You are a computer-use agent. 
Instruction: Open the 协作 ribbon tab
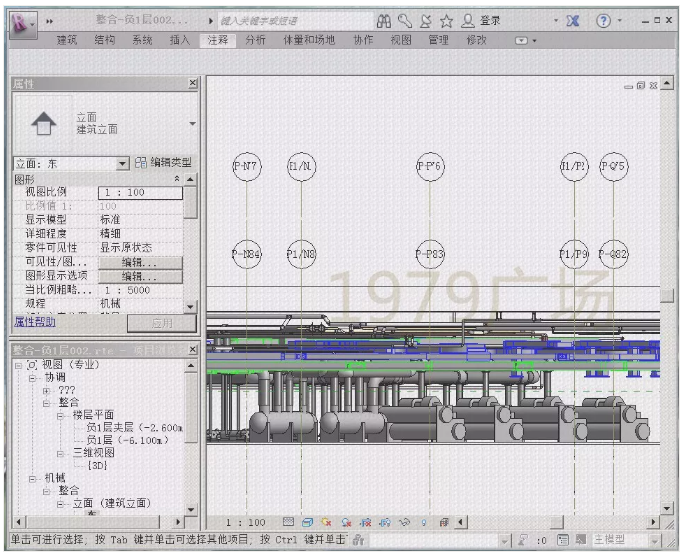pos(363,40)
